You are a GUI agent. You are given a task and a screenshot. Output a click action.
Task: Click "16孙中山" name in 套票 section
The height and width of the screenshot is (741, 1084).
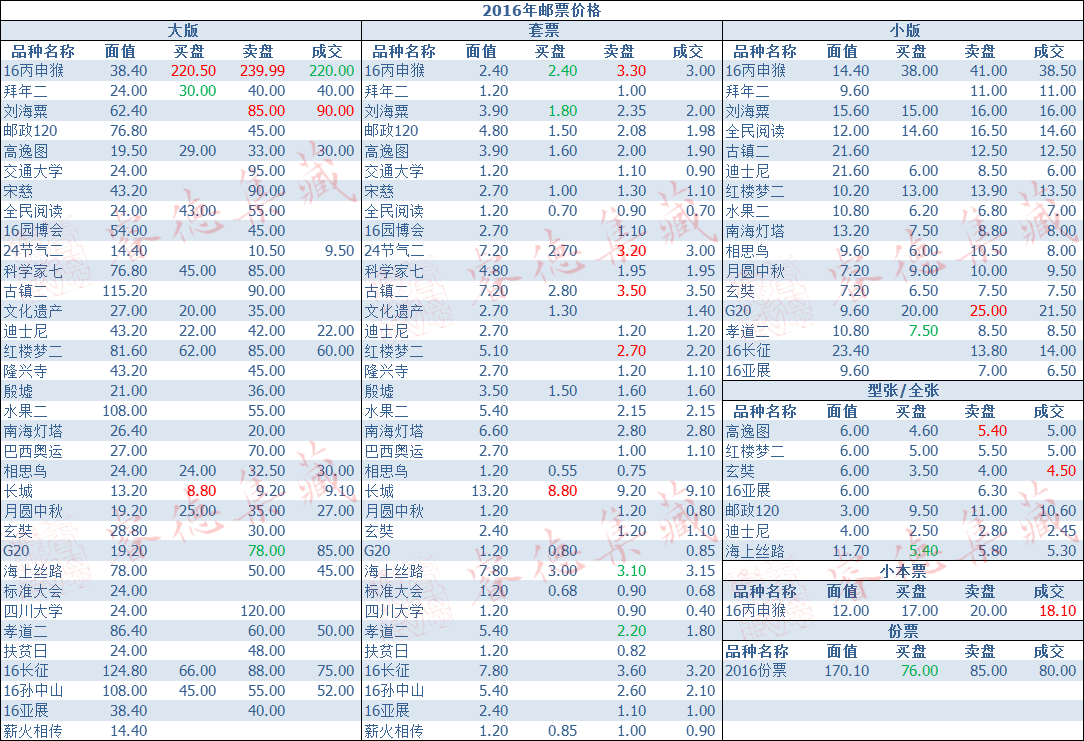pyautogui.click(x=394, y=691)
